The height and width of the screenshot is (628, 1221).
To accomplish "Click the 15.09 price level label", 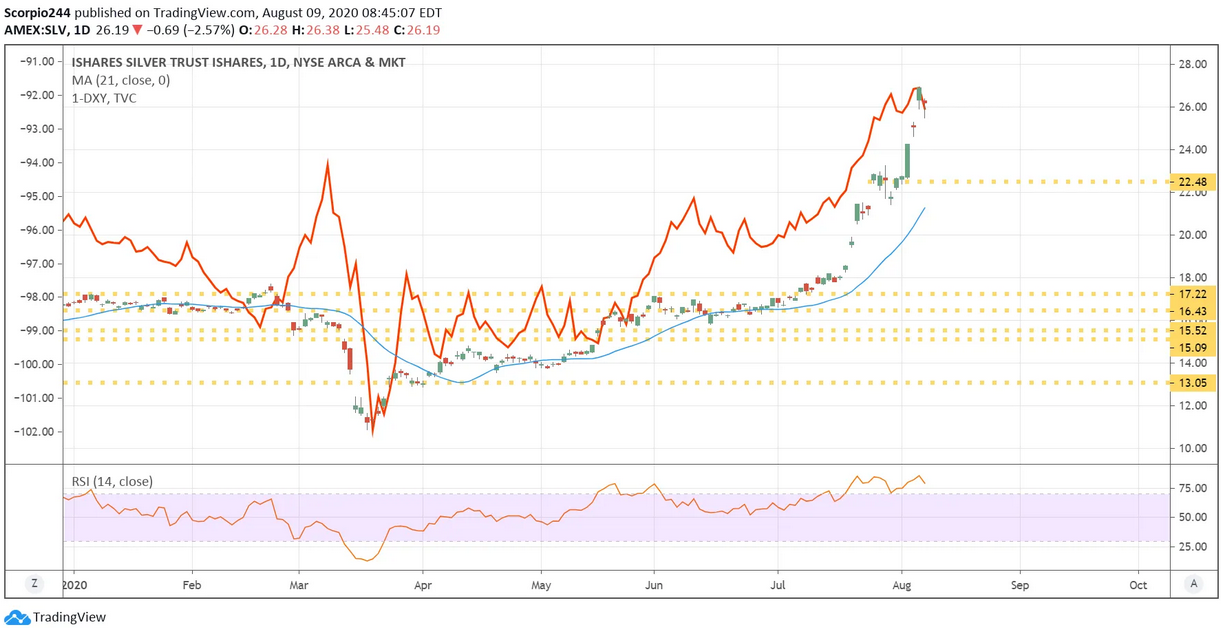I will [1192, 347].
